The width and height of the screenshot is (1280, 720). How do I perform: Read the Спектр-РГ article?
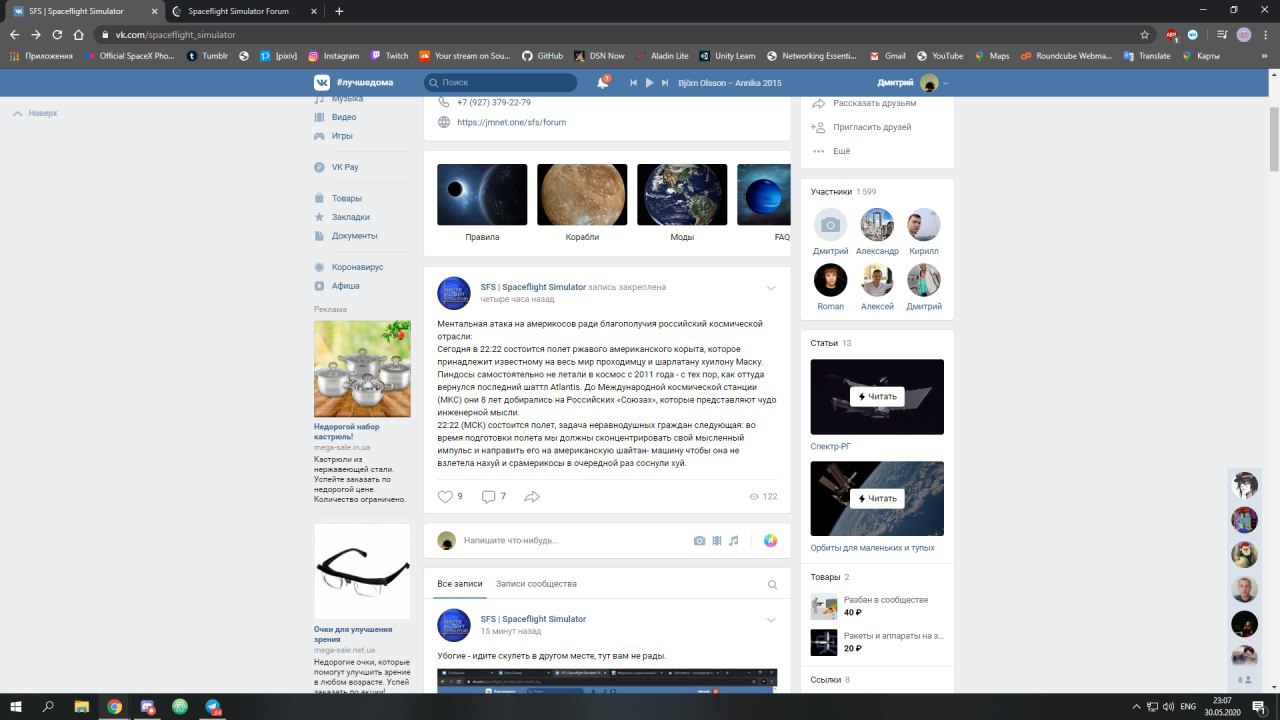click(877, 397)
